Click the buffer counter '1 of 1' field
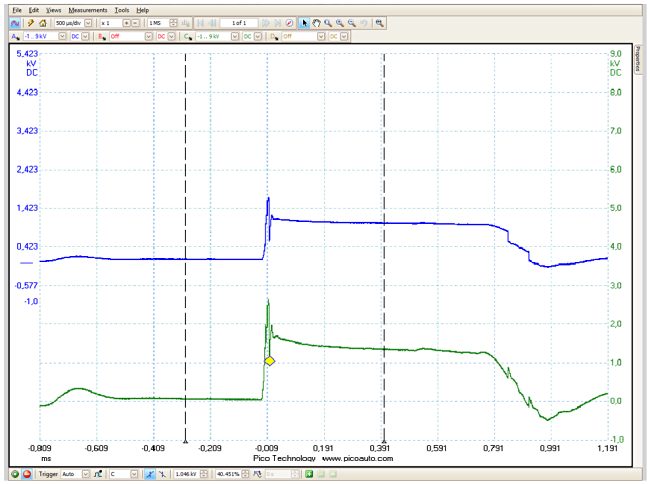650x484 pixels. pyautogui.click(x=238, y=22)
